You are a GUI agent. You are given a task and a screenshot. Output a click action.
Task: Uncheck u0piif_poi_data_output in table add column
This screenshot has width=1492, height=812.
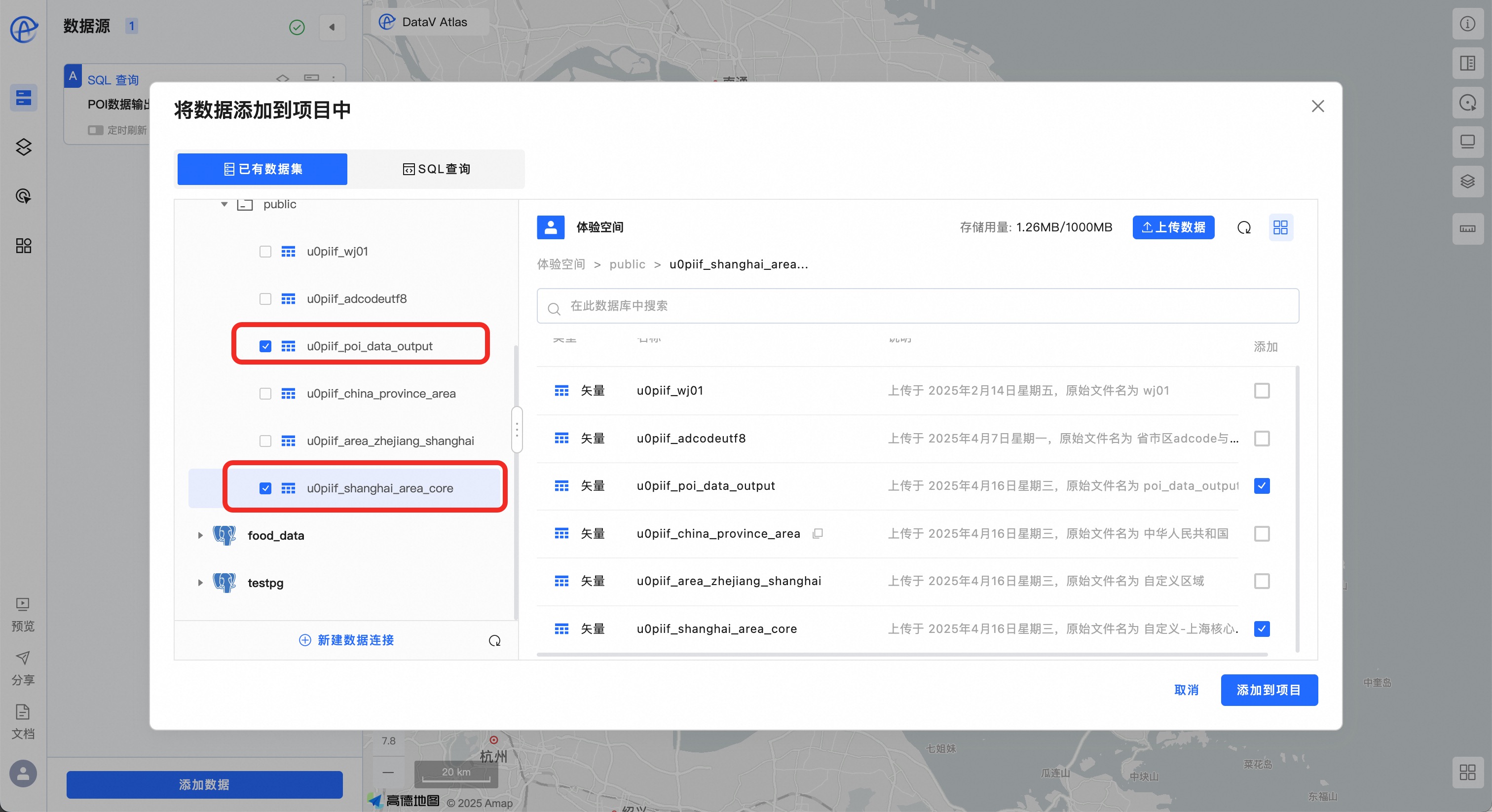click(x=1262, y=486)
